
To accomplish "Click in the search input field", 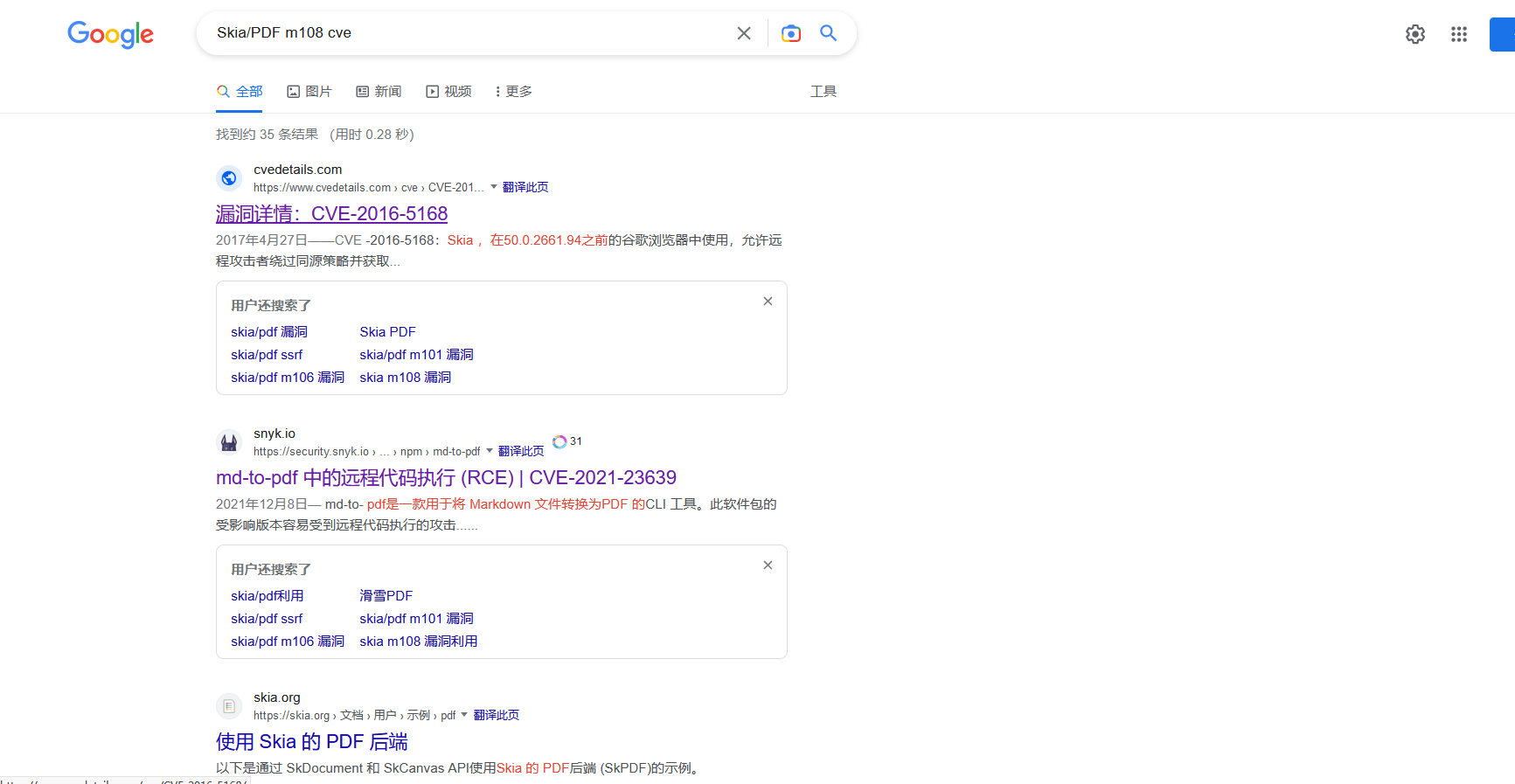I will click(x=468, y=33).
